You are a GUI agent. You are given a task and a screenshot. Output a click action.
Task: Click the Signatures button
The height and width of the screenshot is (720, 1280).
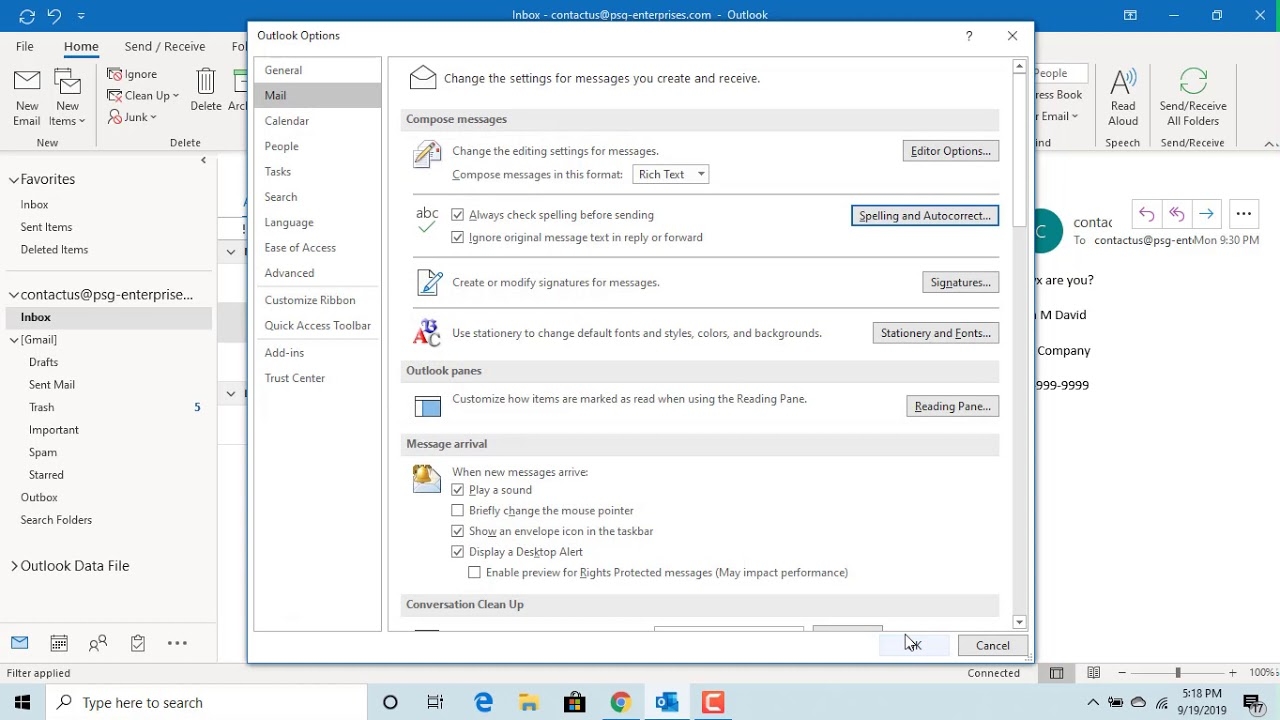pyautogui.click(x=960, y=283)
